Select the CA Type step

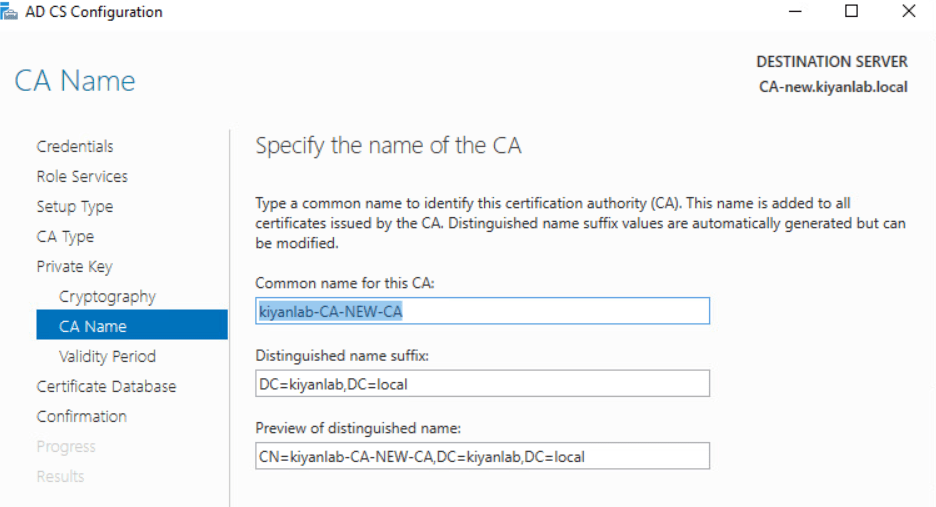pos(65,236)
